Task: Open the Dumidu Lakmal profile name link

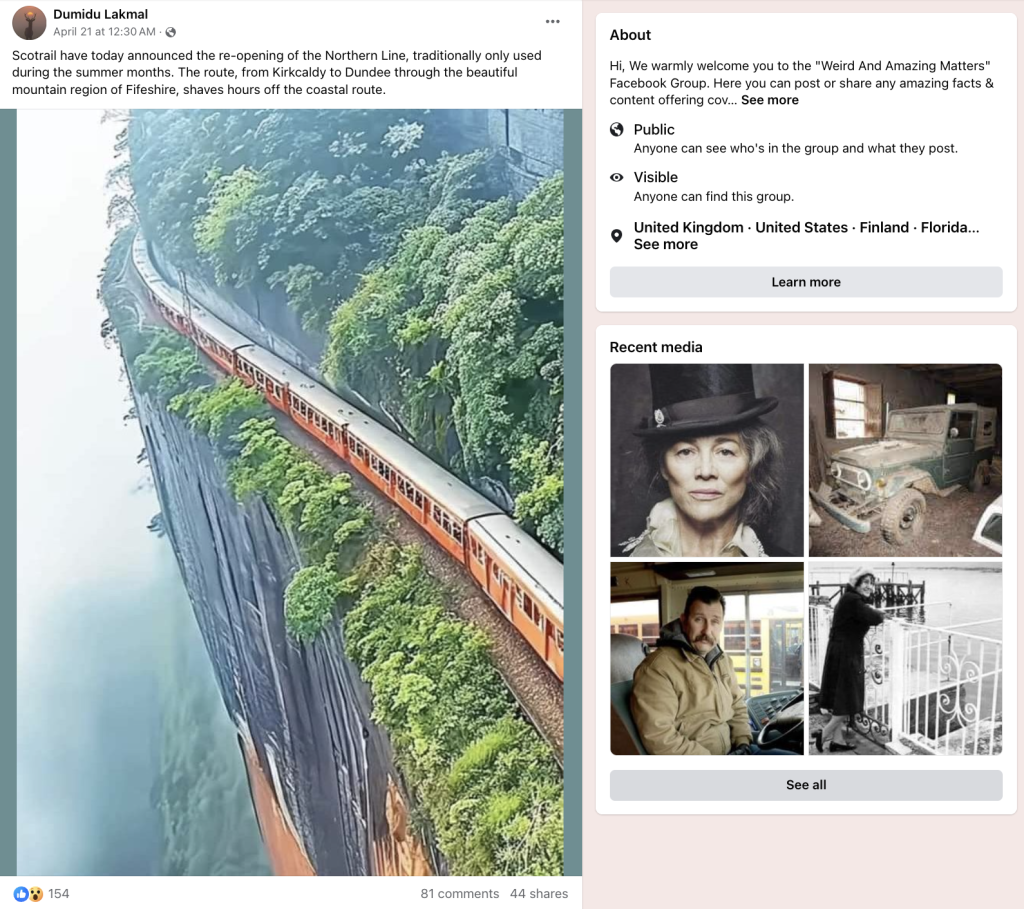Action: [x=102, y=15]
